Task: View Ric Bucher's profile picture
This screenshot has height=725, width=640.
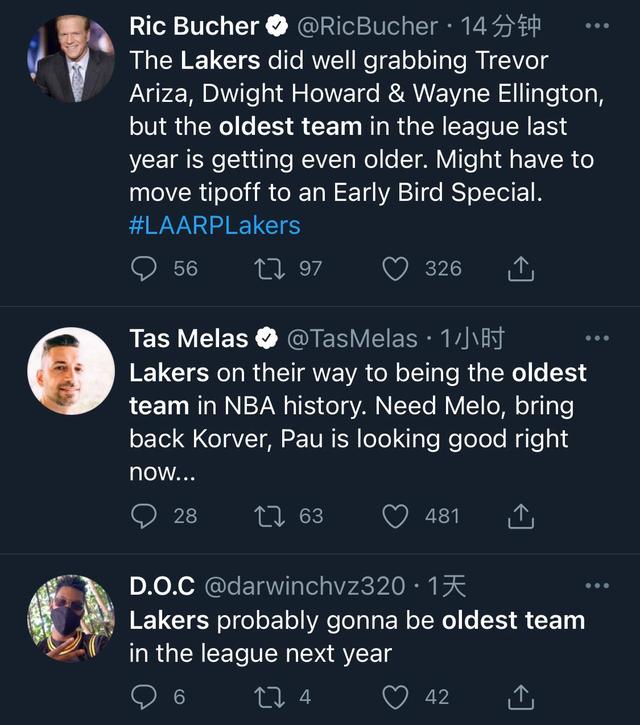Action: (x=70, y=60)
